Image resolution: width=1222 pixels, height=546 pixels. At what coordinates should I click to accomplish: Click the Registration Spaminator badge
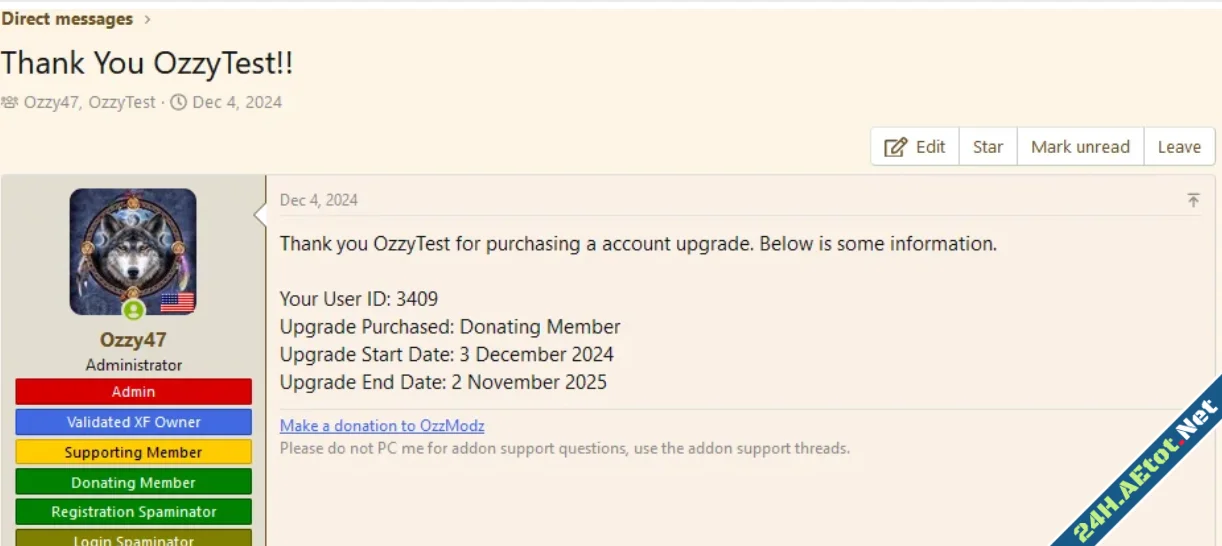133,512
